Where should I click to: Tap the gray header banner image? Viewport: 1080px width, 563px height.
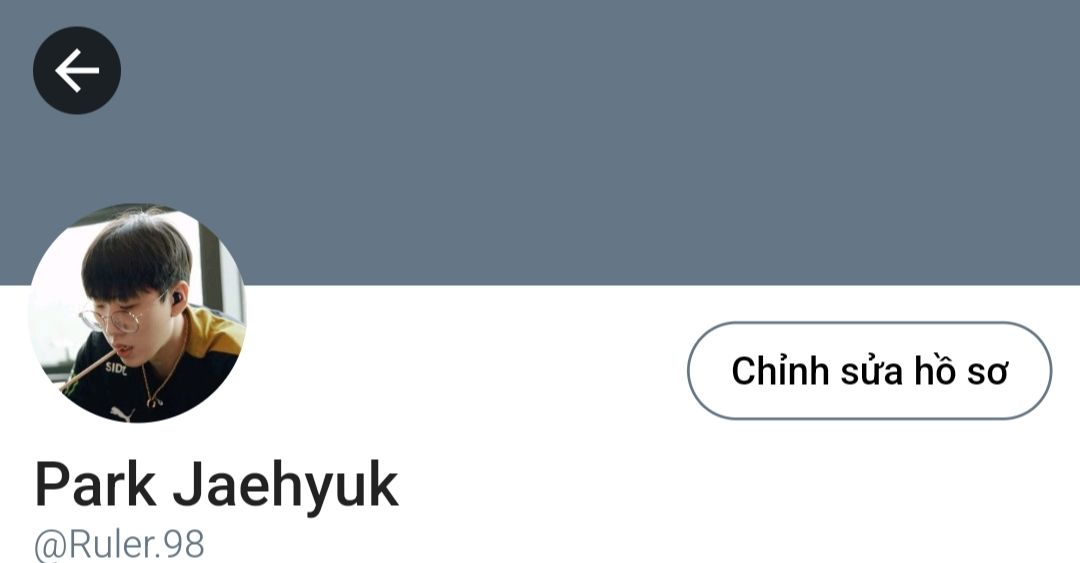click(540, 142)
